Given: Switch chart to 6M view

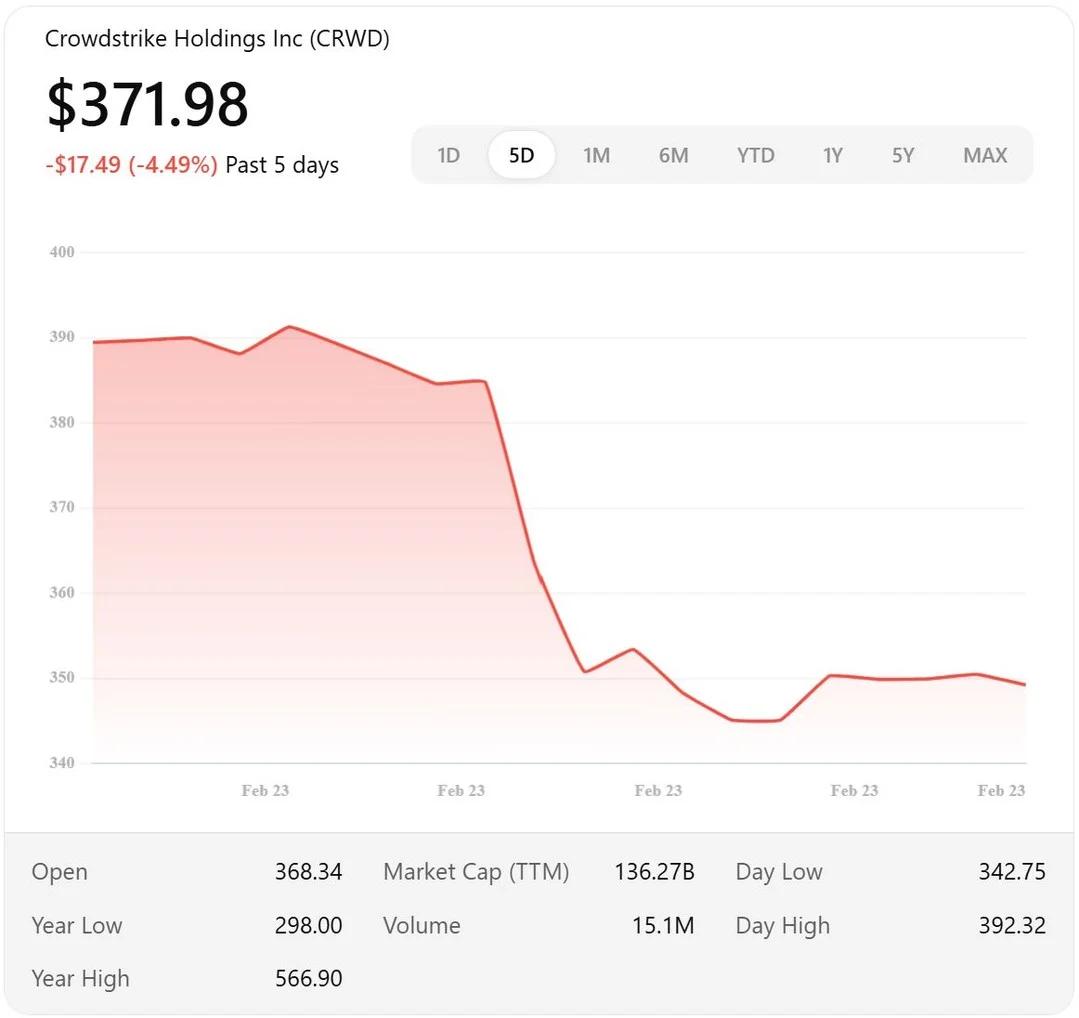Looking at the screenshot, I should pyautogui.click(x=673, y=155).
